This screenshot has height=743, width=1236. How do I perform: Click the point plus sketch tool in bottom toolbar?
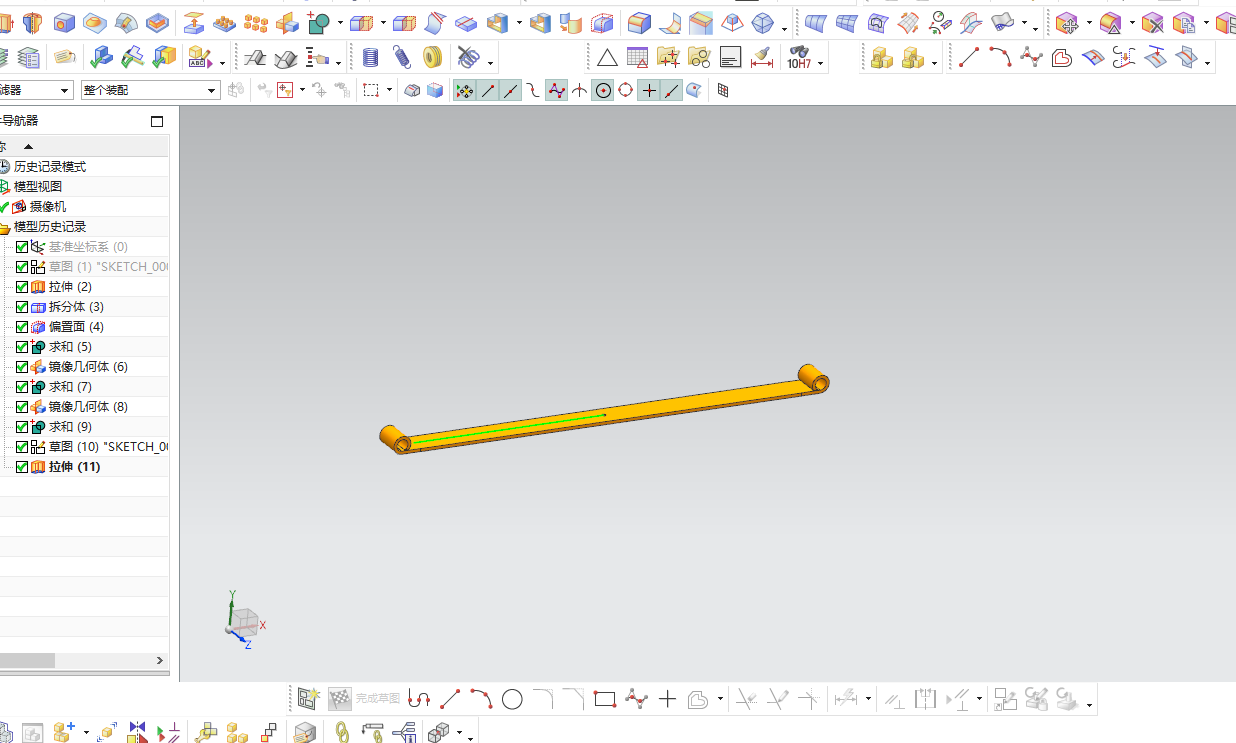coord(668,699)
